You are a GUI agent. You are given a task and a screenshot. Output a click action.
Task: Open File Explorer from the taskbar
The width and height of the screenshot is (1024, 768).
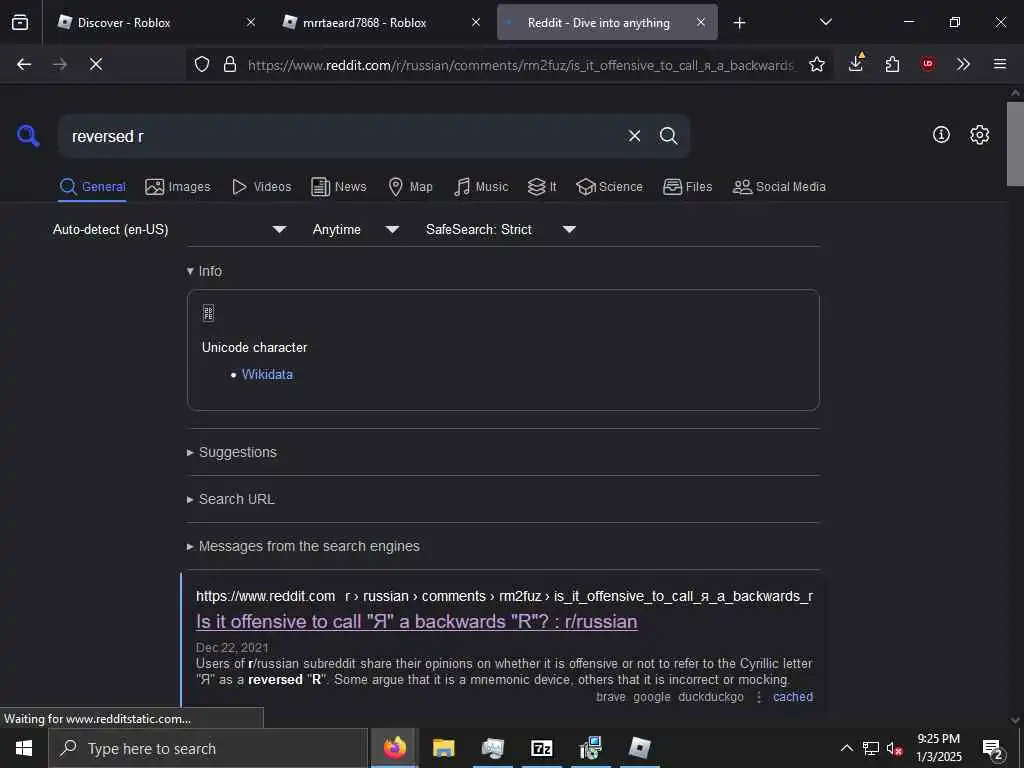(443, 748)
